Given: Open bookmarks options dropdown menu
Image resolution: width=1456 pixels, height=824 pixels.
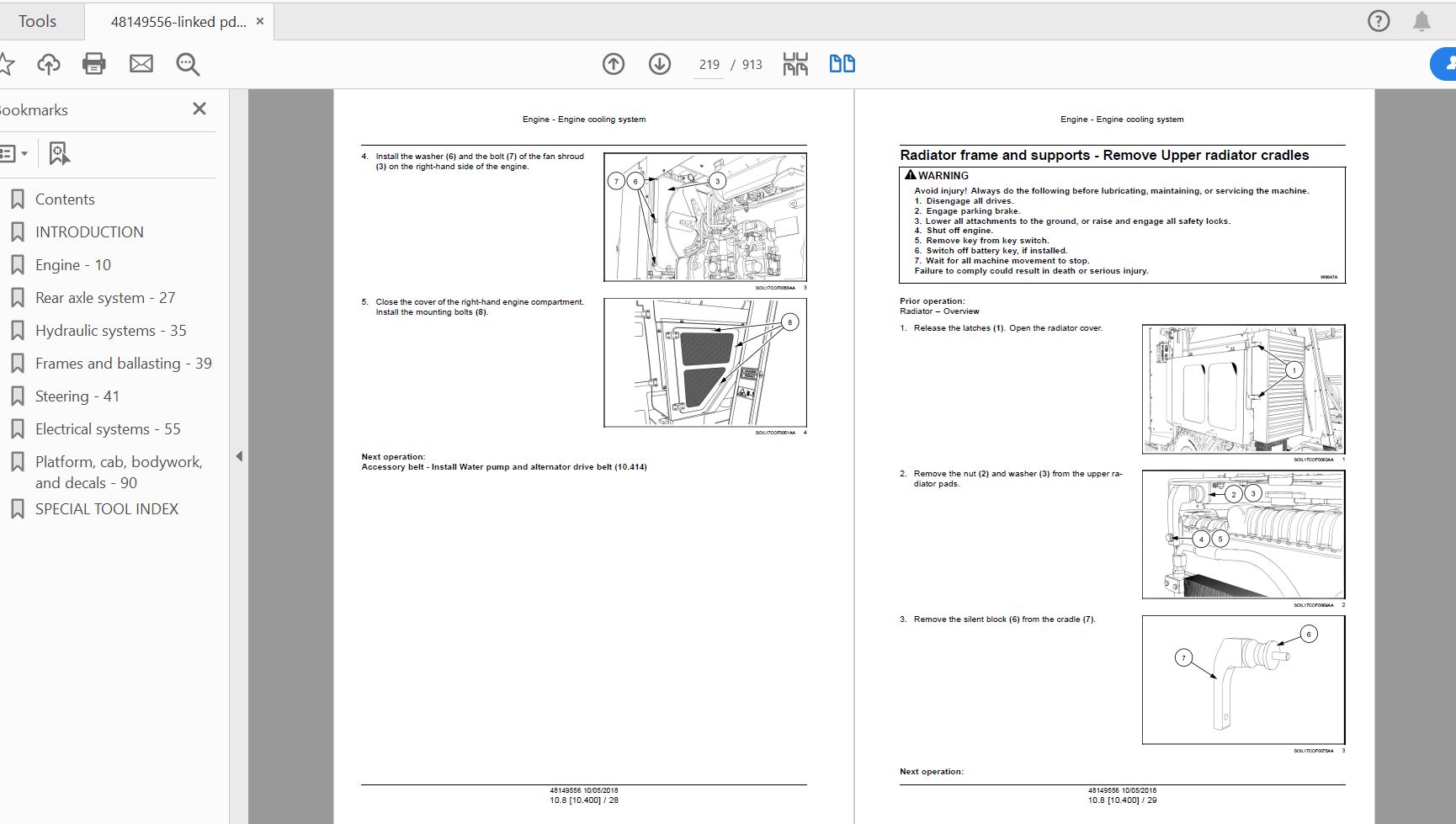Looking at the screenshot, I should 13,153.
